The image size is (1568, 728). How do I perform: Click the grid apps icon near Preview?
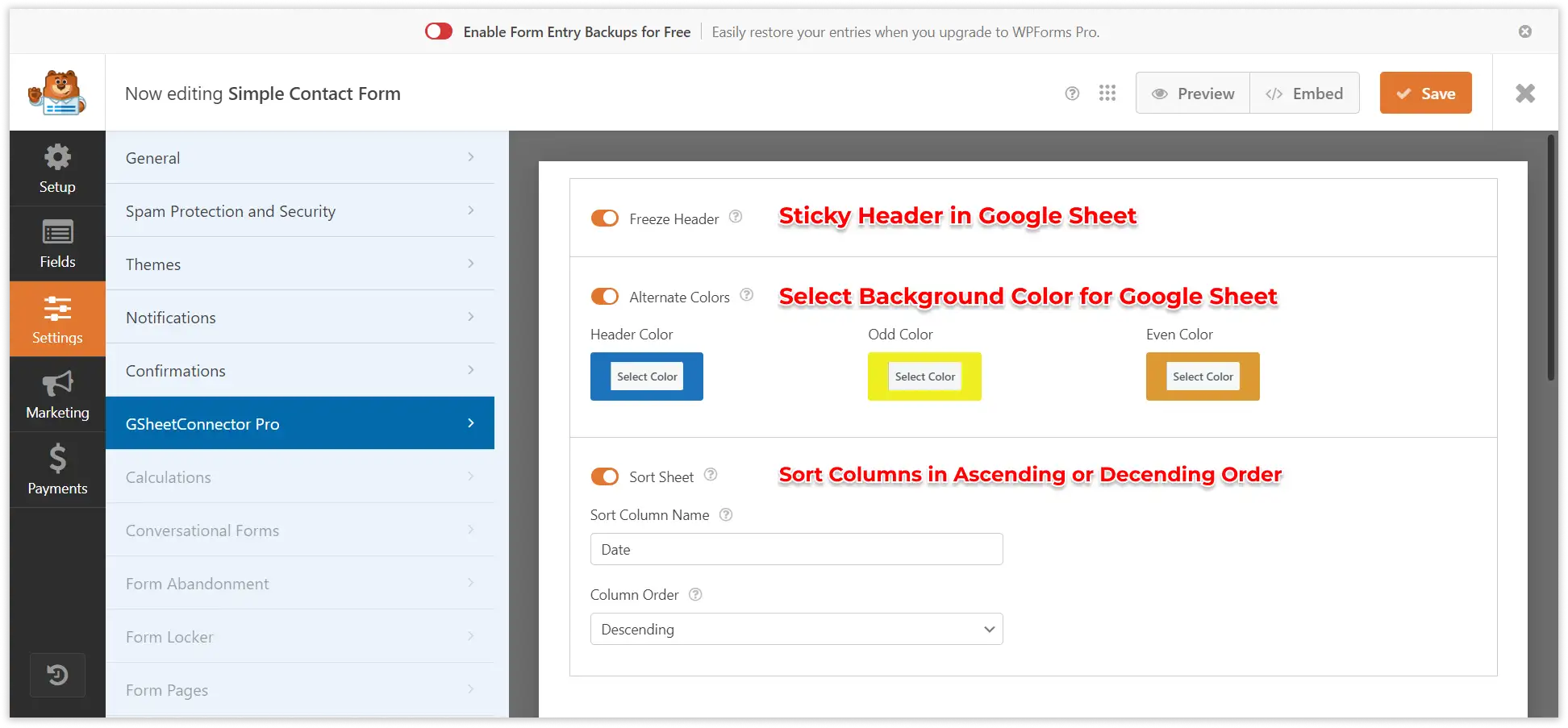(1107, 93)
